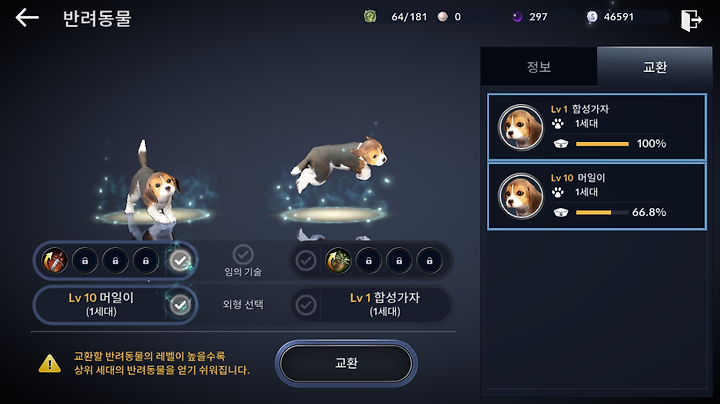The height and width of the screenshot is (404, 720).
Task: Select the sword skill icon of 머일이
Action: (55, 261)
